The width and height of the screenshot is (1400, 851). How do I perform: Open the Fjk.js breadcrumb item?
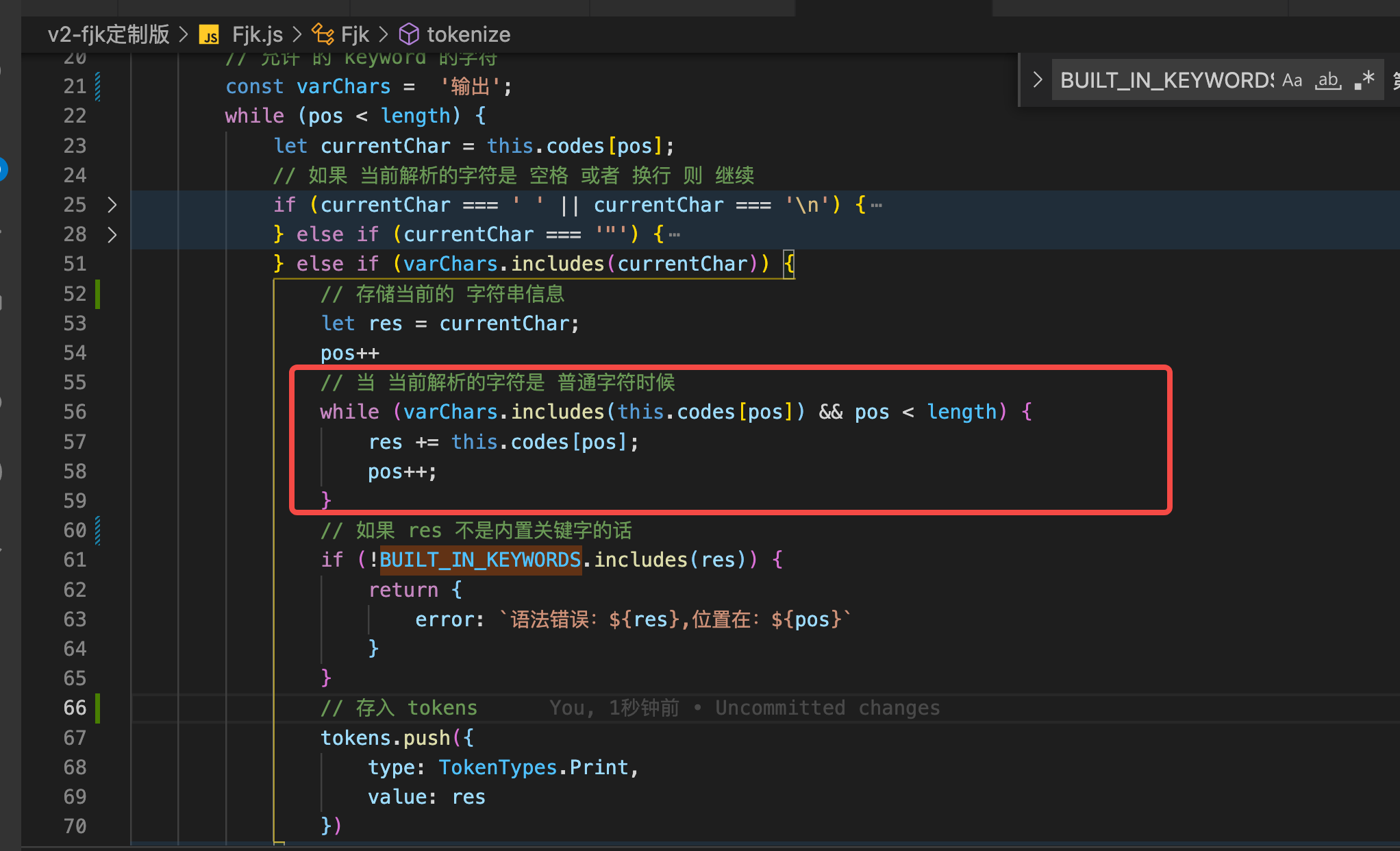(x=257, y=34)
